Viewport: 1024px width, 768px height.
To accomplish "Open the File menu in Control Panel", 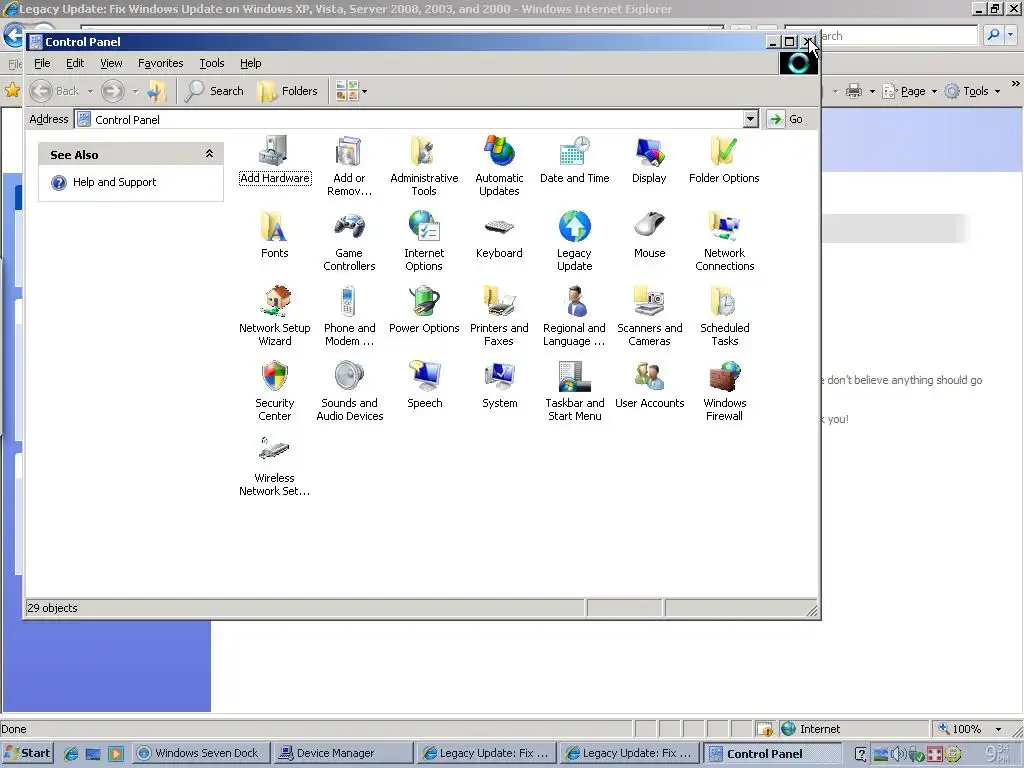I will (x=42, y=63).
